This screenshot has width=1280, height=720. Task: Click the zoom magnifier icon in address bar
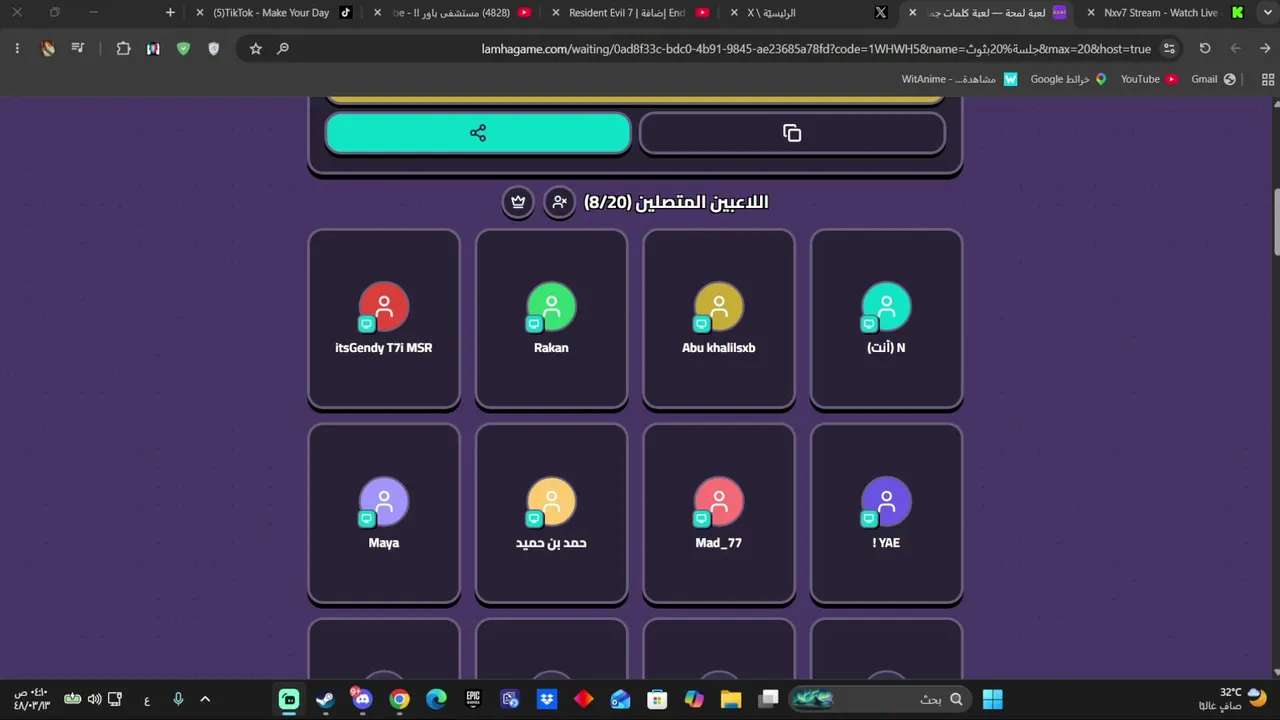click(283, 48)
